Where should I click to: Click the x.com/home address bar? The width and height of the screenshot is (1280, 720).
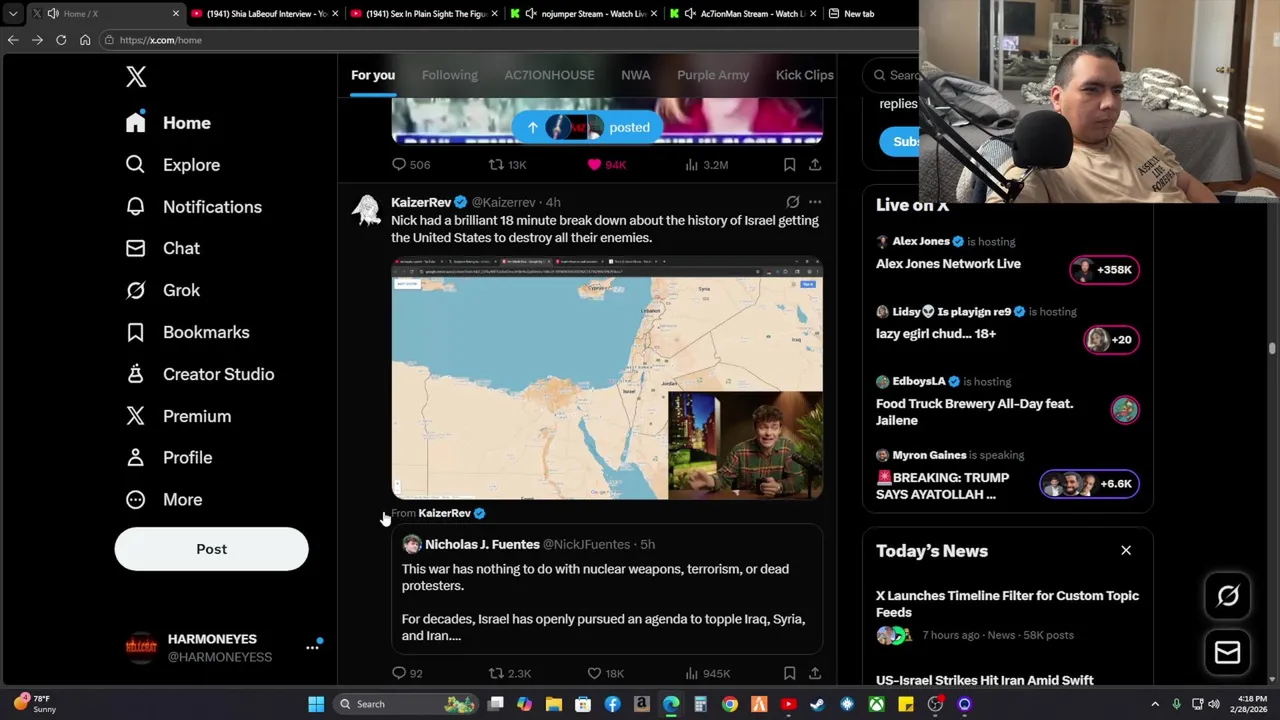click(x=510, y=40)
